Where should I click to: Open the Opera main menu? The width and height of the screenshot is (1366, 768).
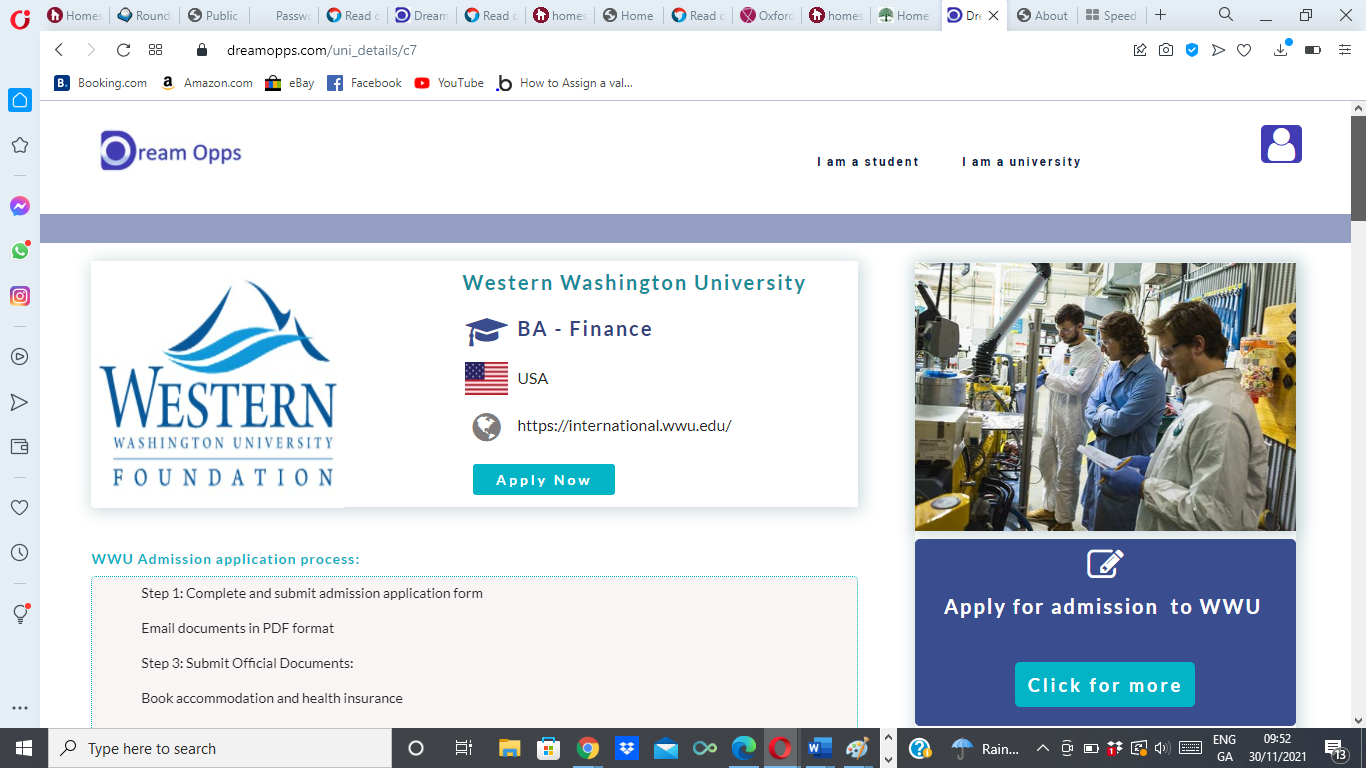point(19,17)
